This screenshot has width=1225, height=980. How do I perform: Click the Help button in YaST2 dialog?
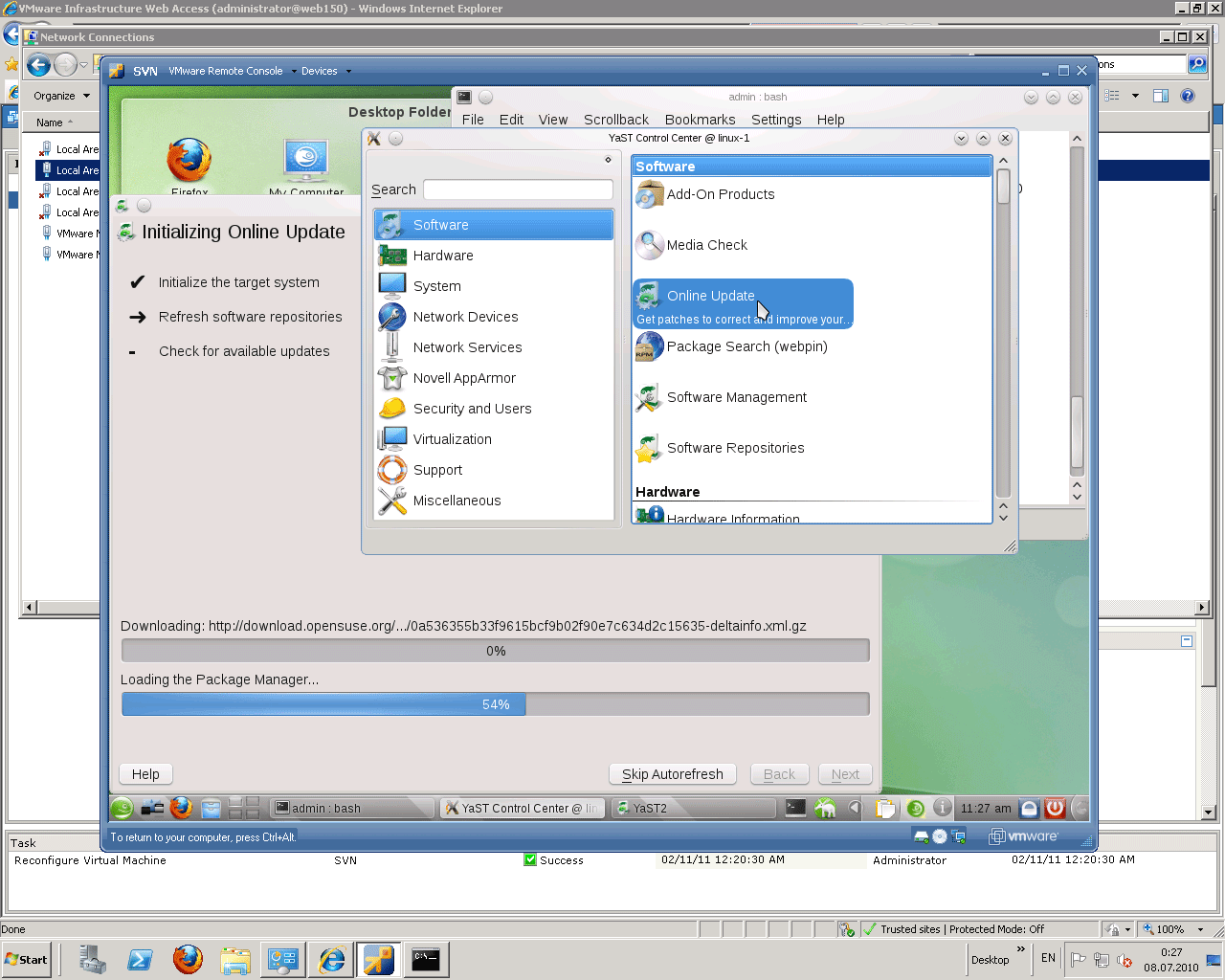[x=145, y=774]
